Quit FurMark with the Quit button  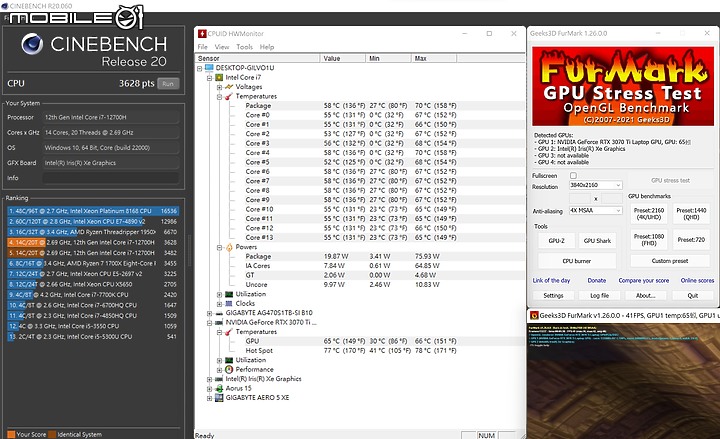pos(692,296)
